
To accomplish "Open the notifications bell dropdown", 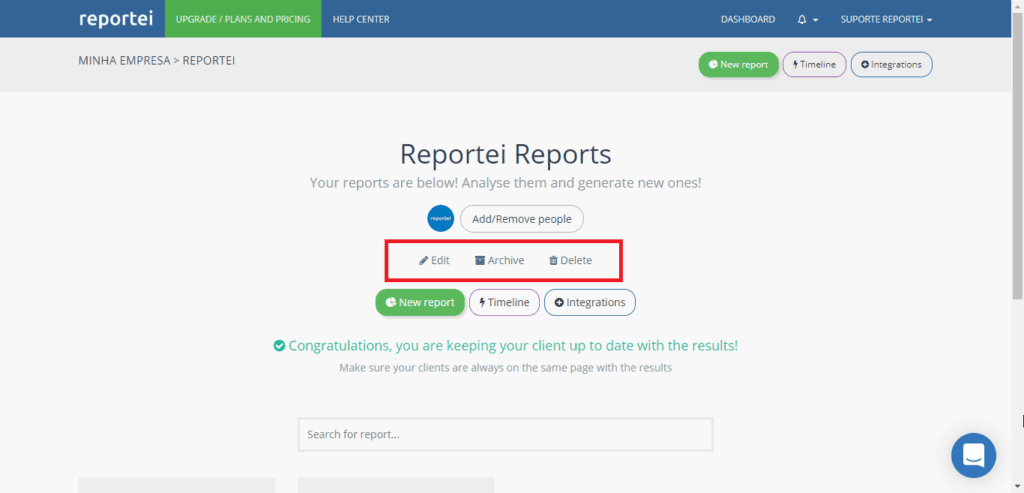I will [808, 20].
